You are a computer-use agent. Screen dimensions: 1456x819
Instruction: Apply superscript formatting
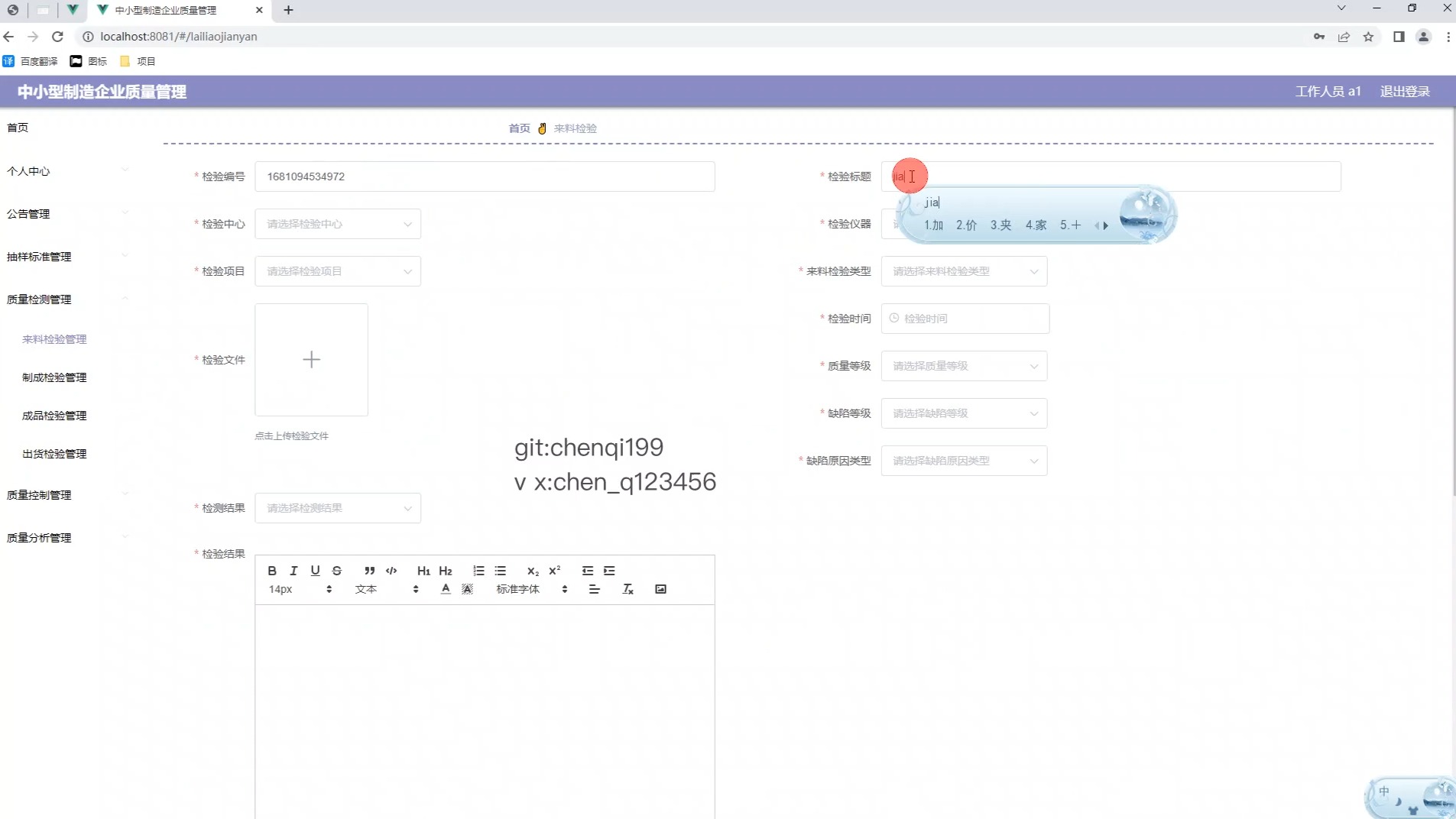(555, 571)
